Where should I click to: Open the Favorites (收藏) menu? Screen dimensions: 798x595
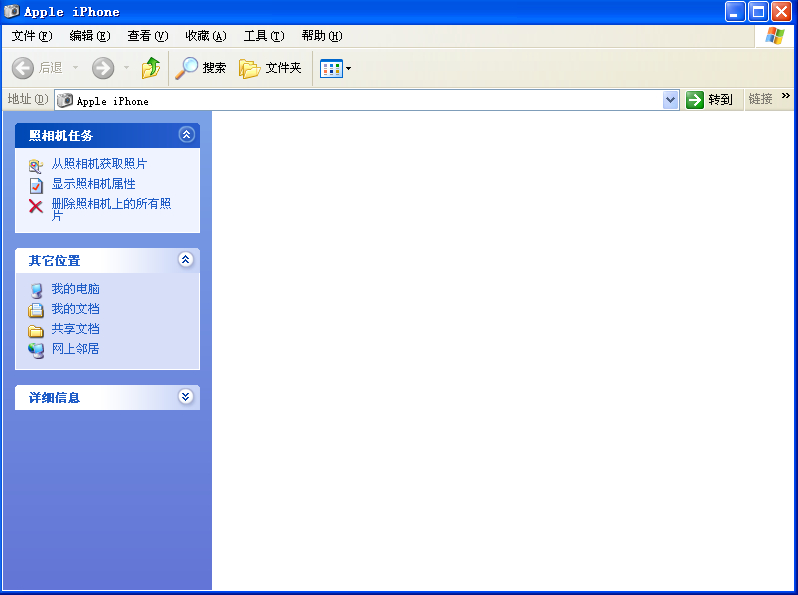coord(206,36)
